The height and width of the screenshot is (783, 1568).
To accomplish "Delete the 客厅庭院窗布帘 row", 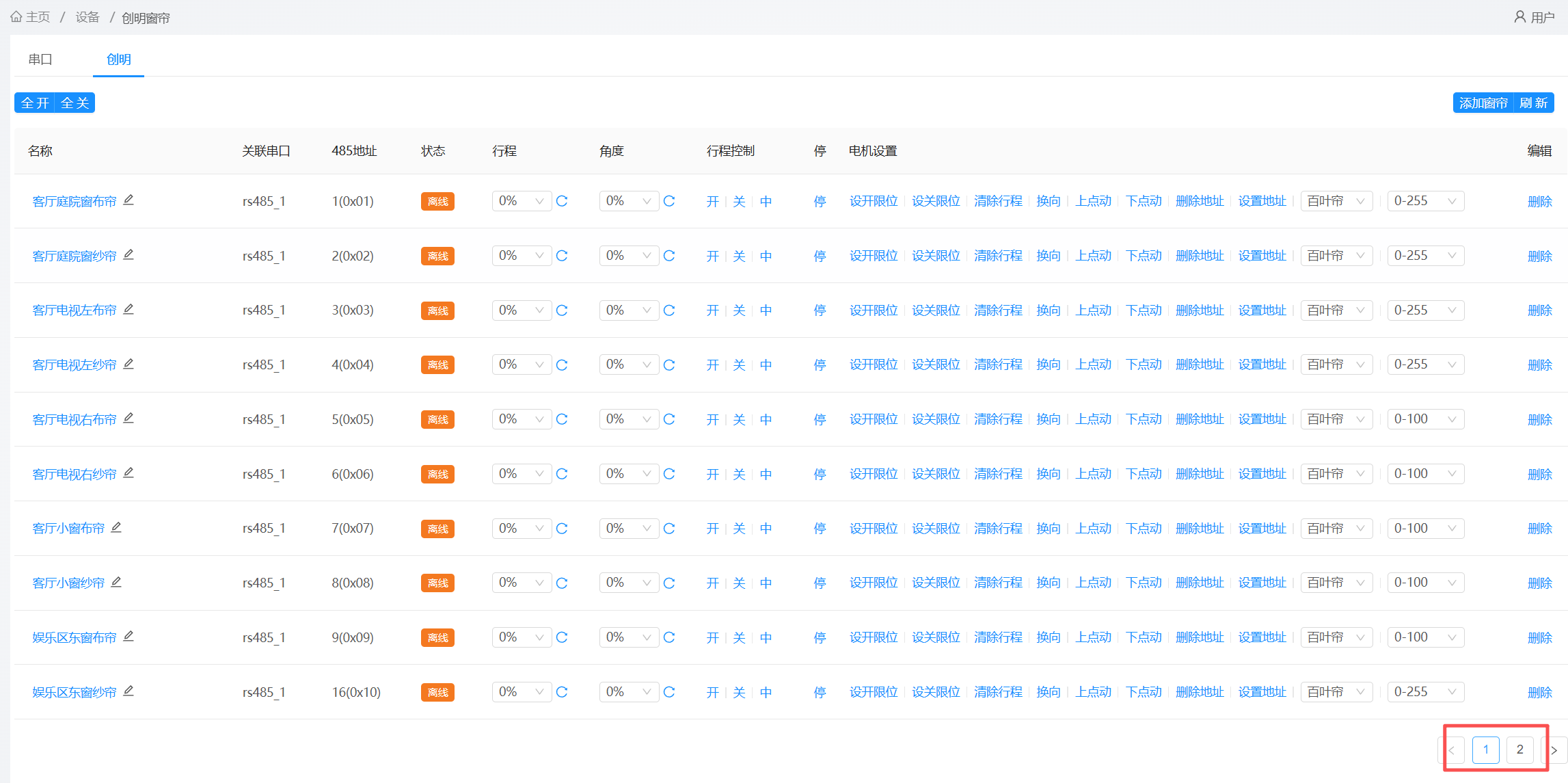I will tap(1540, 201).
